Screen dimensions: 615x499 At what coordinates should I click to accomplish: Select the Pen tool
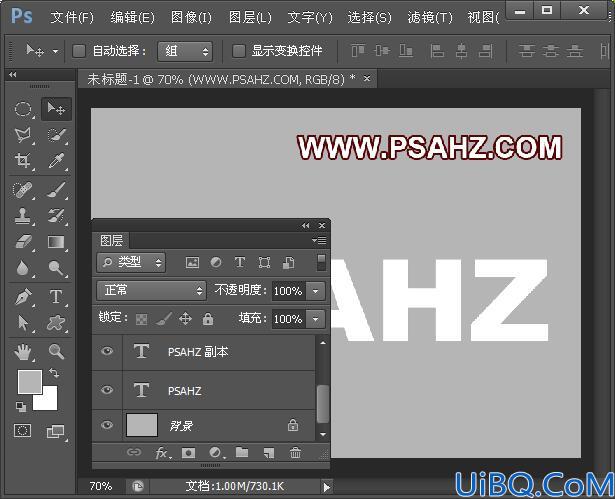pyautogui.click(x=23, y=297)
